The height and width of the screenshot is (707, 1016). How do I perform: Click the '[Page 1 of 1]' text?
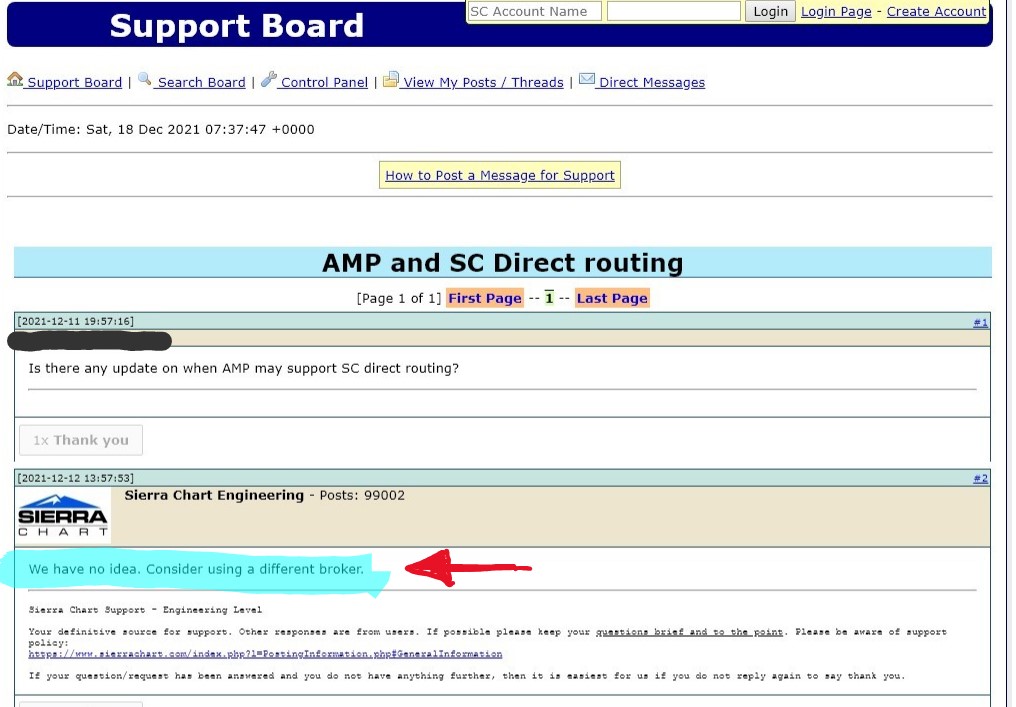click(x=398, y=298)
